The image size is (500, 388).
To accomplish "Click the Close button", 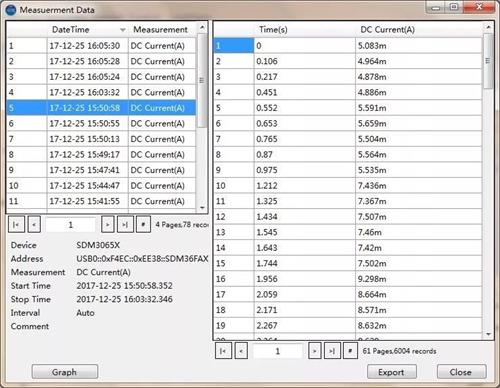I will click(461, 372).
